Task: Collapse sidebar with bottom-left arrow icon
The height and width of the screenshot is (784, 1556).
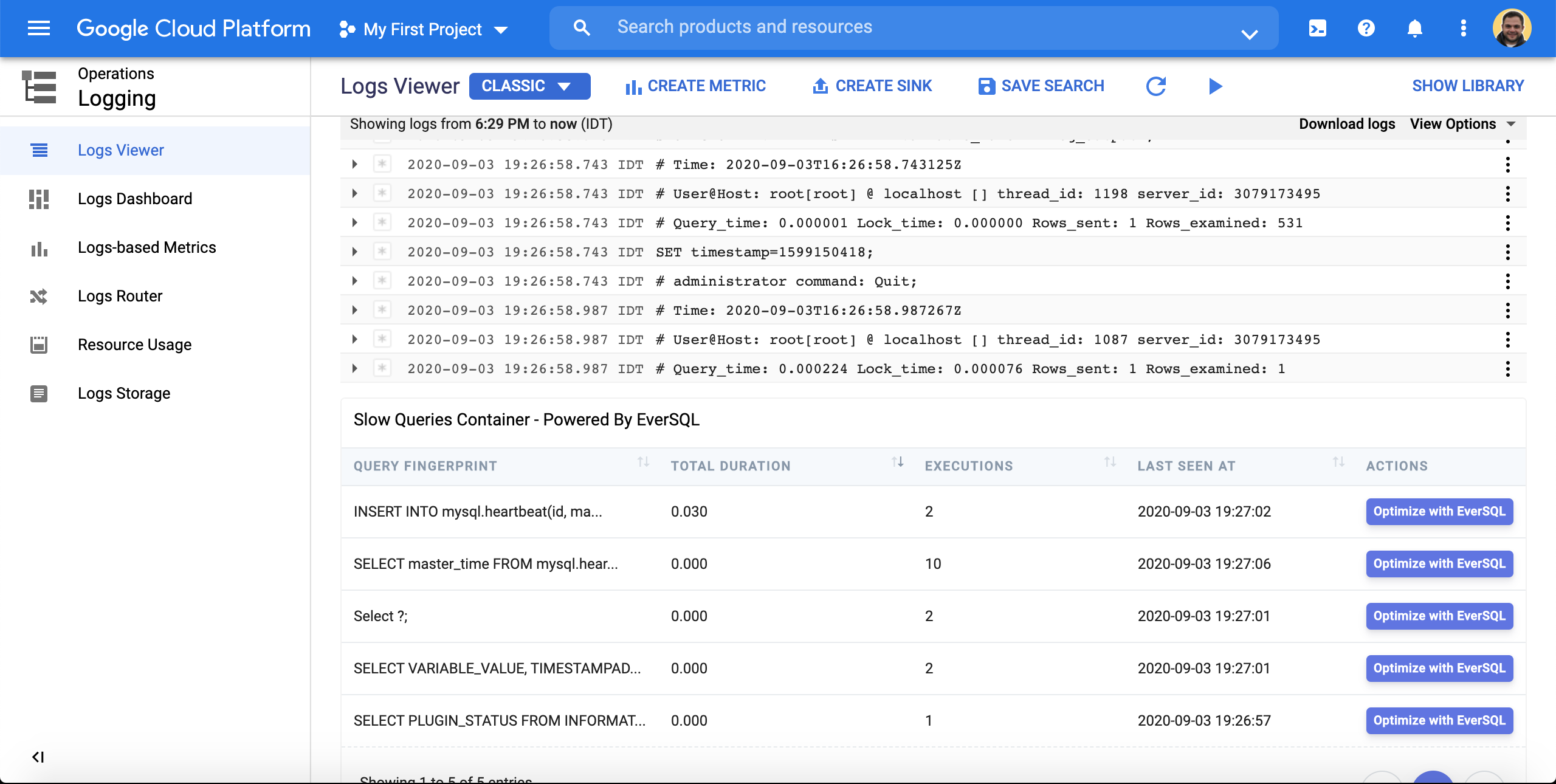Action: (38, 757)
